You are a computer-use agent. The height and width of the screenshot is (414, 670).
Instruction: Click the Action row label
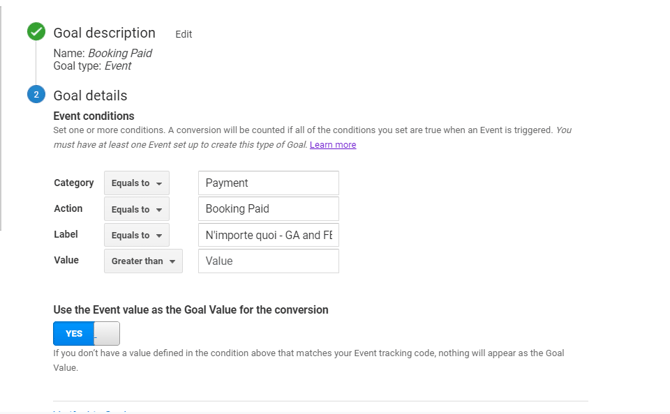[68, 209]
